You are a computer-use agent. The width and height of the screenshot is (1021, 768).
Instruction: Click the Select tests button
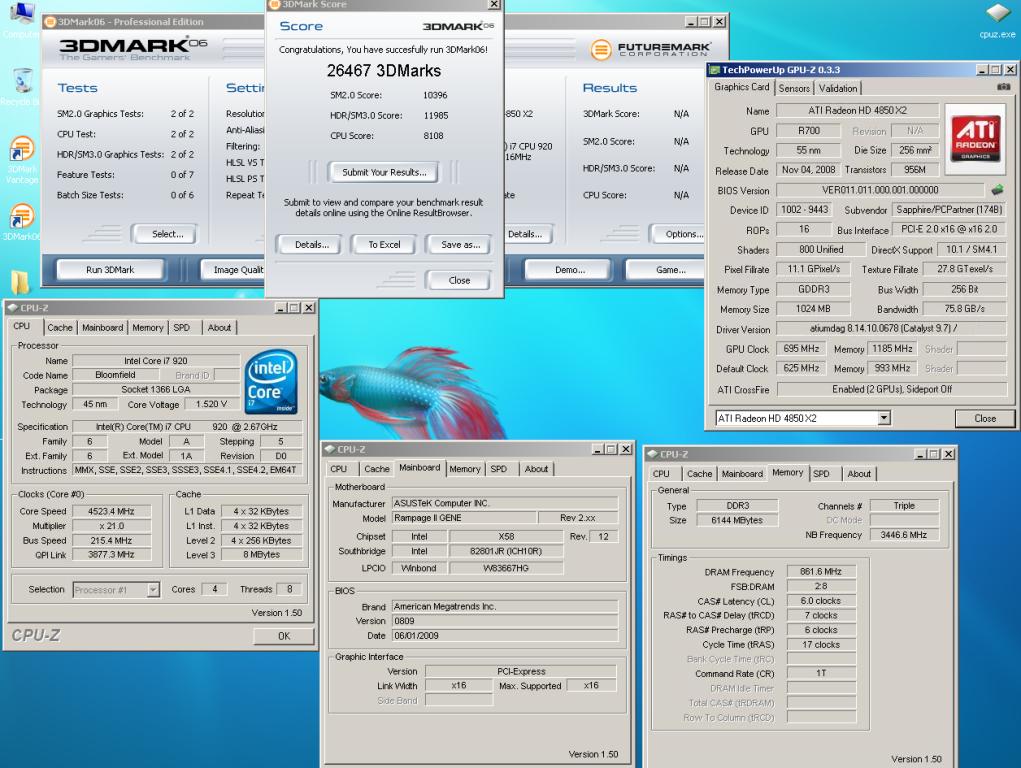tap(167, 234)
